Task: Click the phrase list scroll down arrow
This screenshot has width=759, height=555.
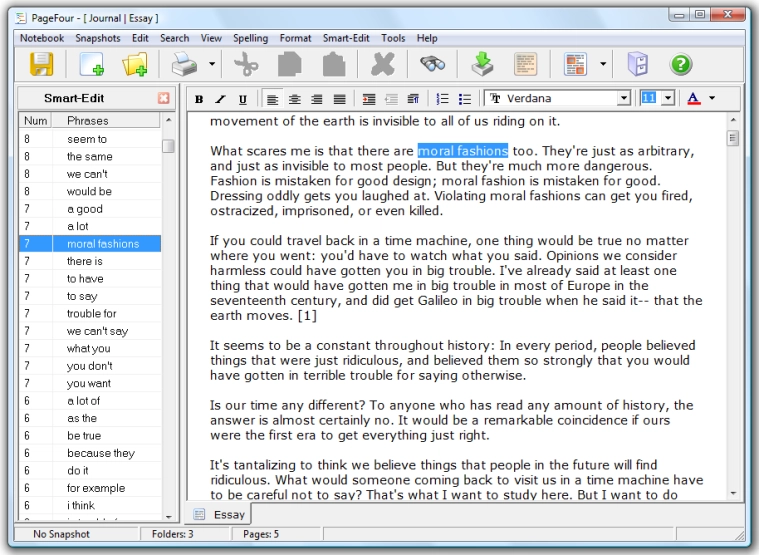Action: click(x=168, y=517)
